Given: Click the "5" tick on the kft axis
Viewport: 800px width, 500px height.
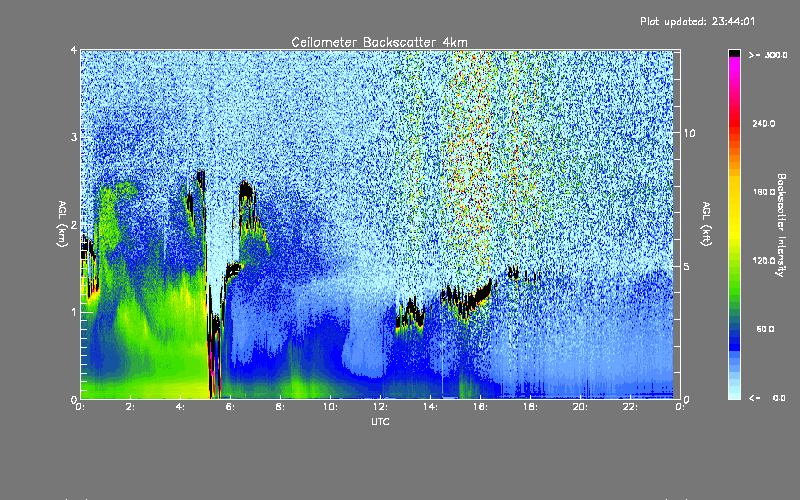Looking at the screenshot, I should 687,266.
